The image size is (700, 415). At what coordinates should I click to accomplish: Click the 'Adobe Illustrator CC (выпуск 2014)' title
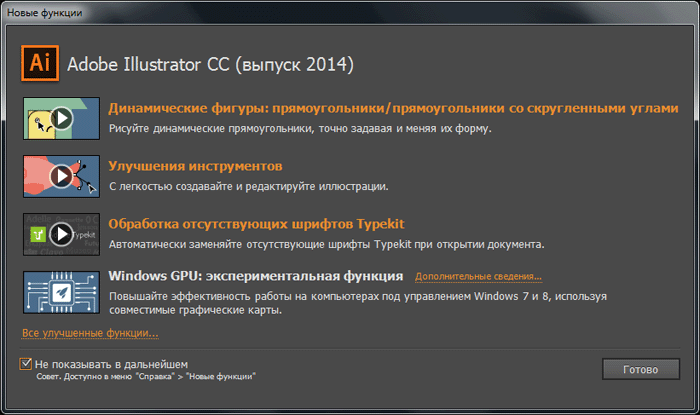[210, 65]
